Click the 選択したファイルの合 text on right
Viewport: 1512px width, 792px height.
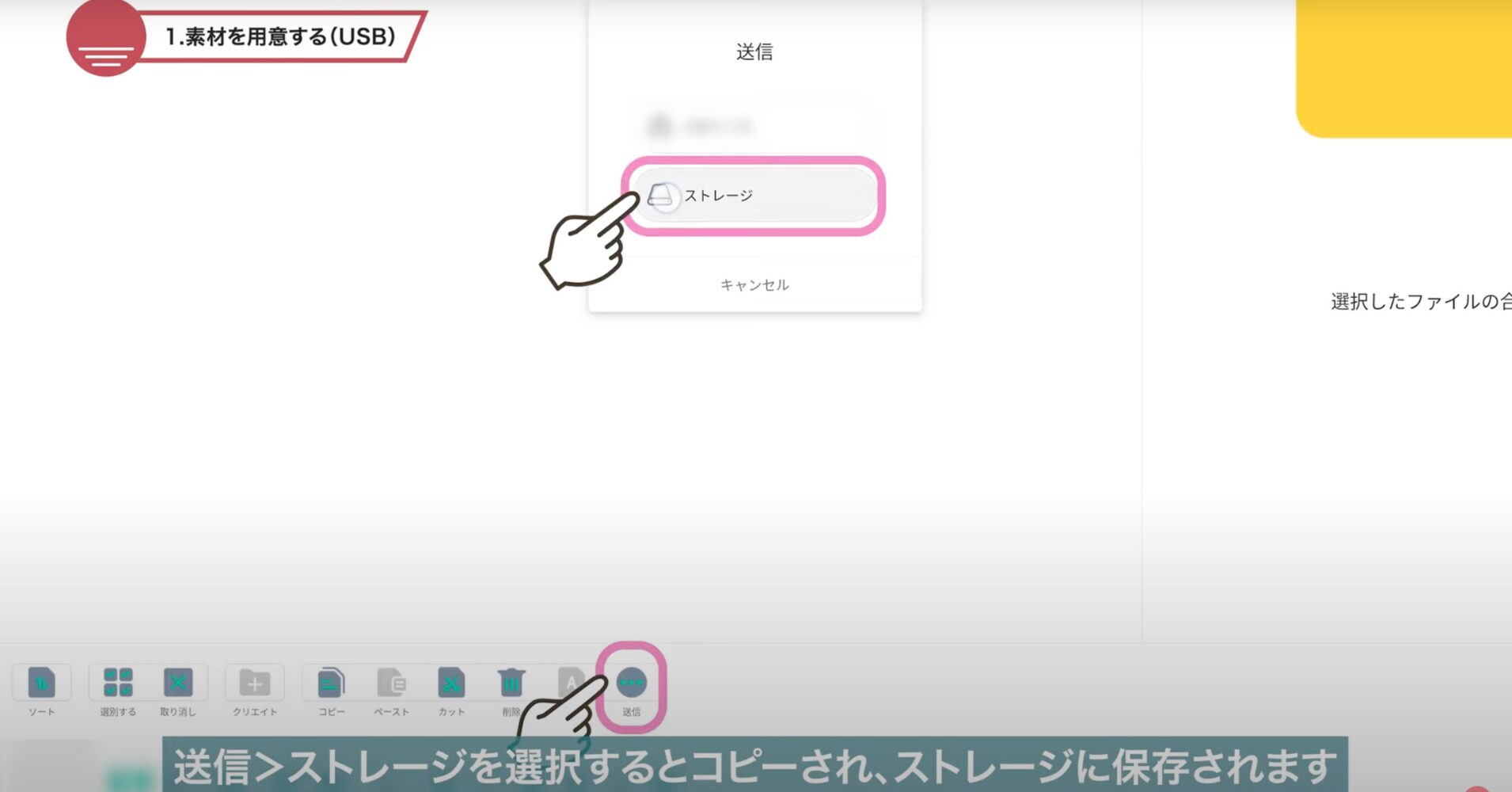1421,302
